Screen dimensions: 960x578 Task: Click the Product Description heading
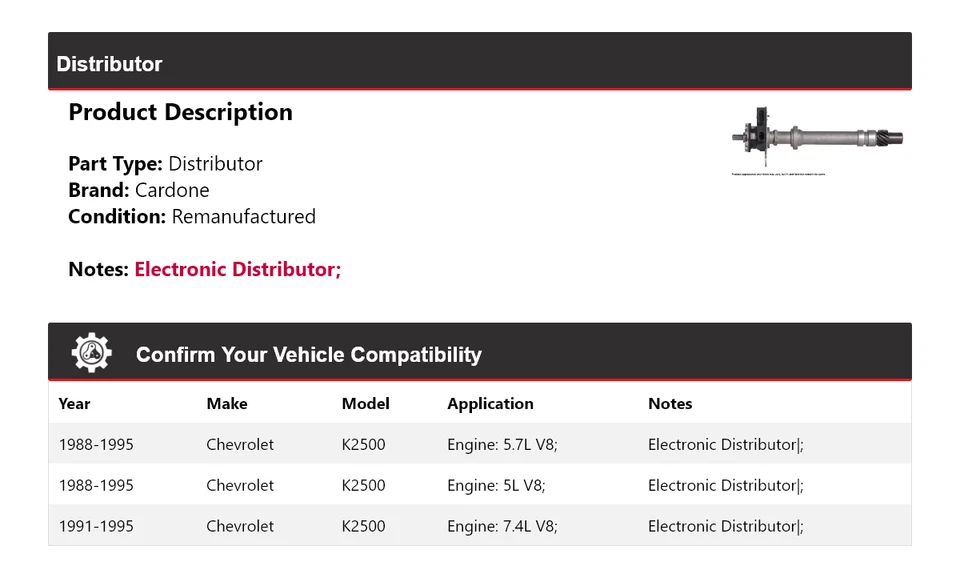(x=180, y=112)
